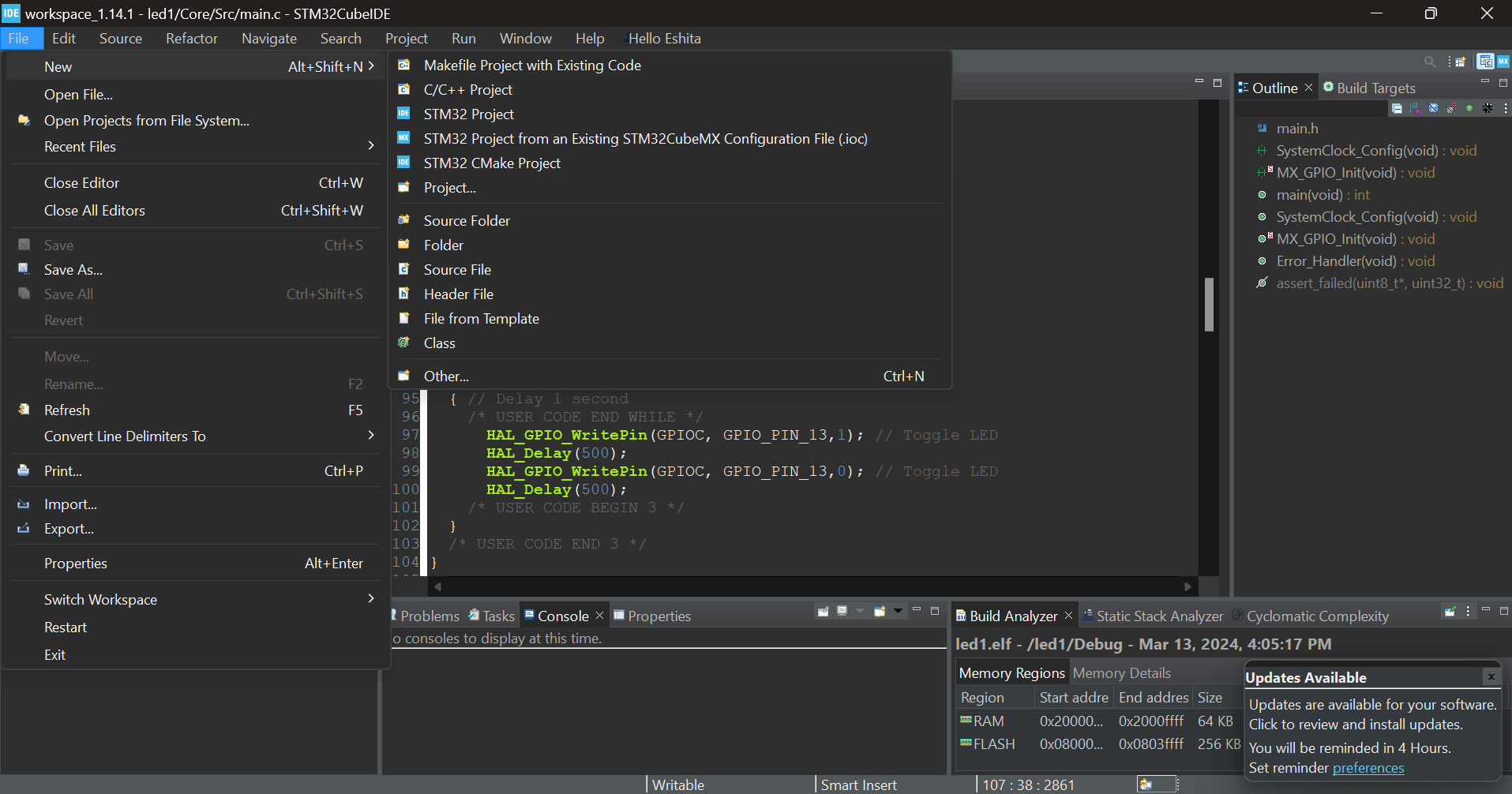Create a new Header File
1512x794 pixels.
[458, 294]
